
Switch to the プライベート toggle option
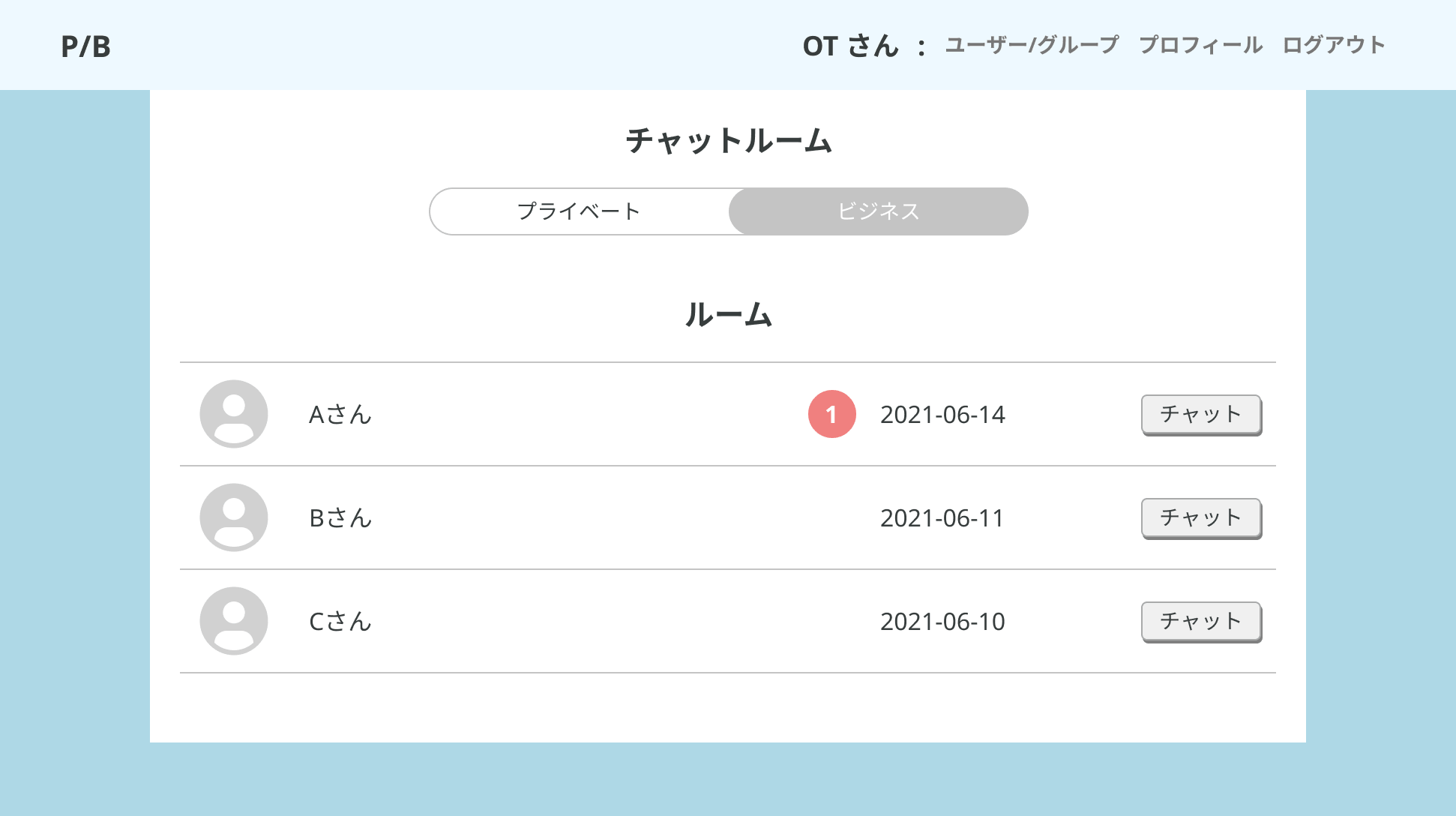click(579, 211)
